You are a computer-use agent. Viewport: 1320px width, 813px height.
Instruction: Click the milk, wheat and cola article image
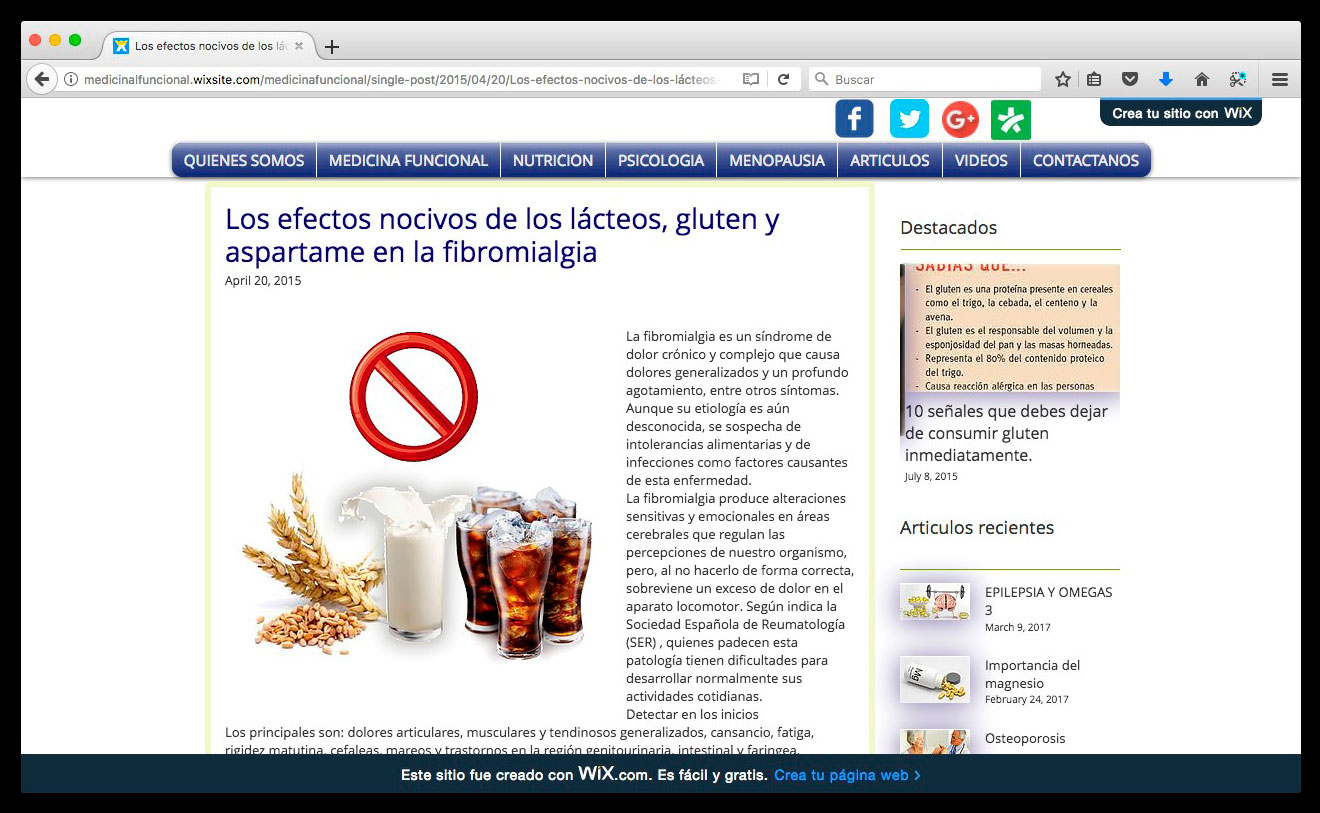click(x=415, y=497)
